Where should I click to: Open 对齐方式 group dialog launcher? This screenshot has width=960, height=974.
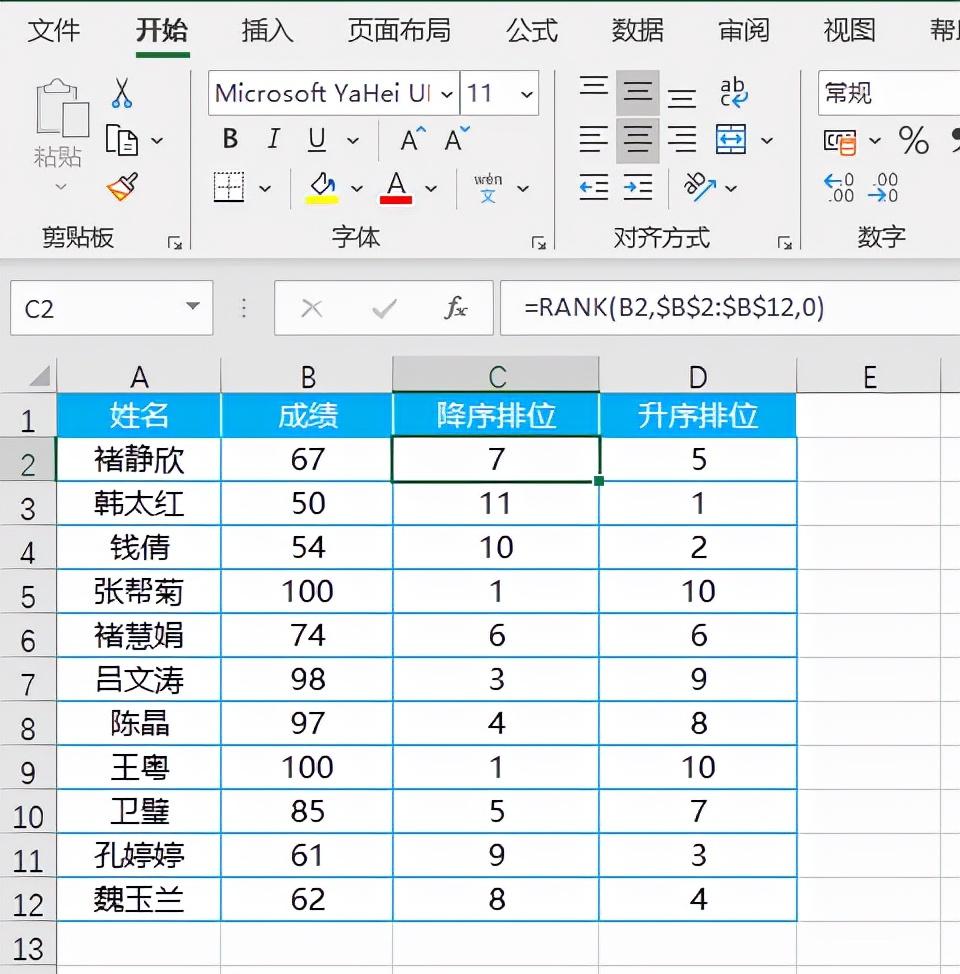coord(785,243)
